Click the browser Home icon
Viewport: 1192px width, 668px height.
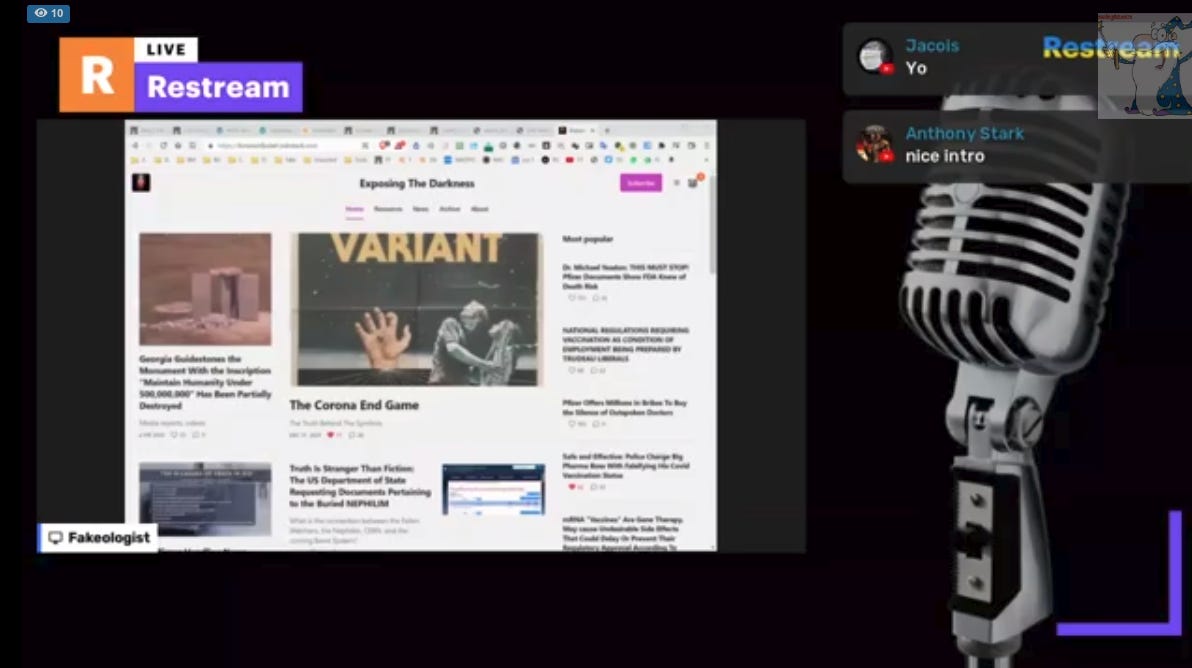178,145
